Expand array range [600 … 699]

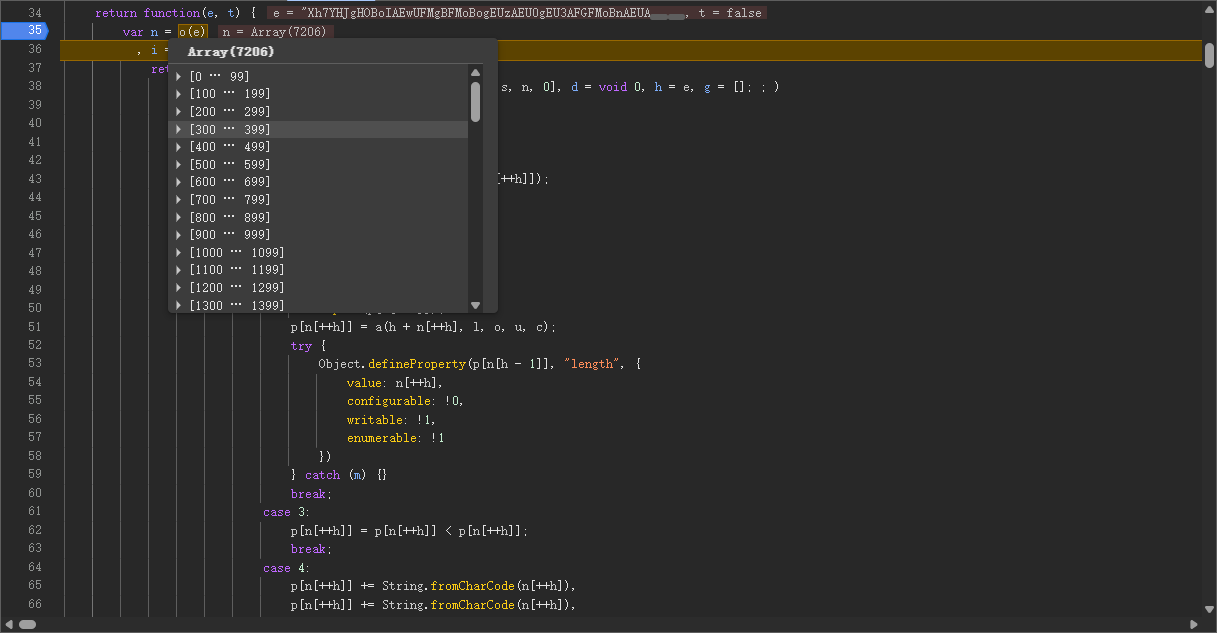tap(179, 182)
